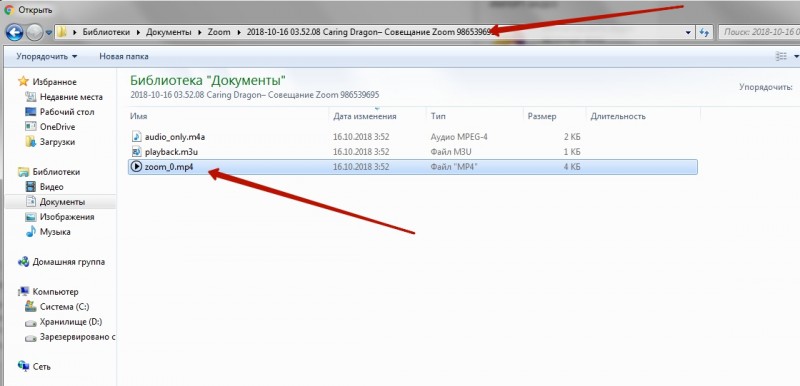The image size is (800, 386).
Task: Open the Хранилище (D:) drive
Action: pos(71,322)
